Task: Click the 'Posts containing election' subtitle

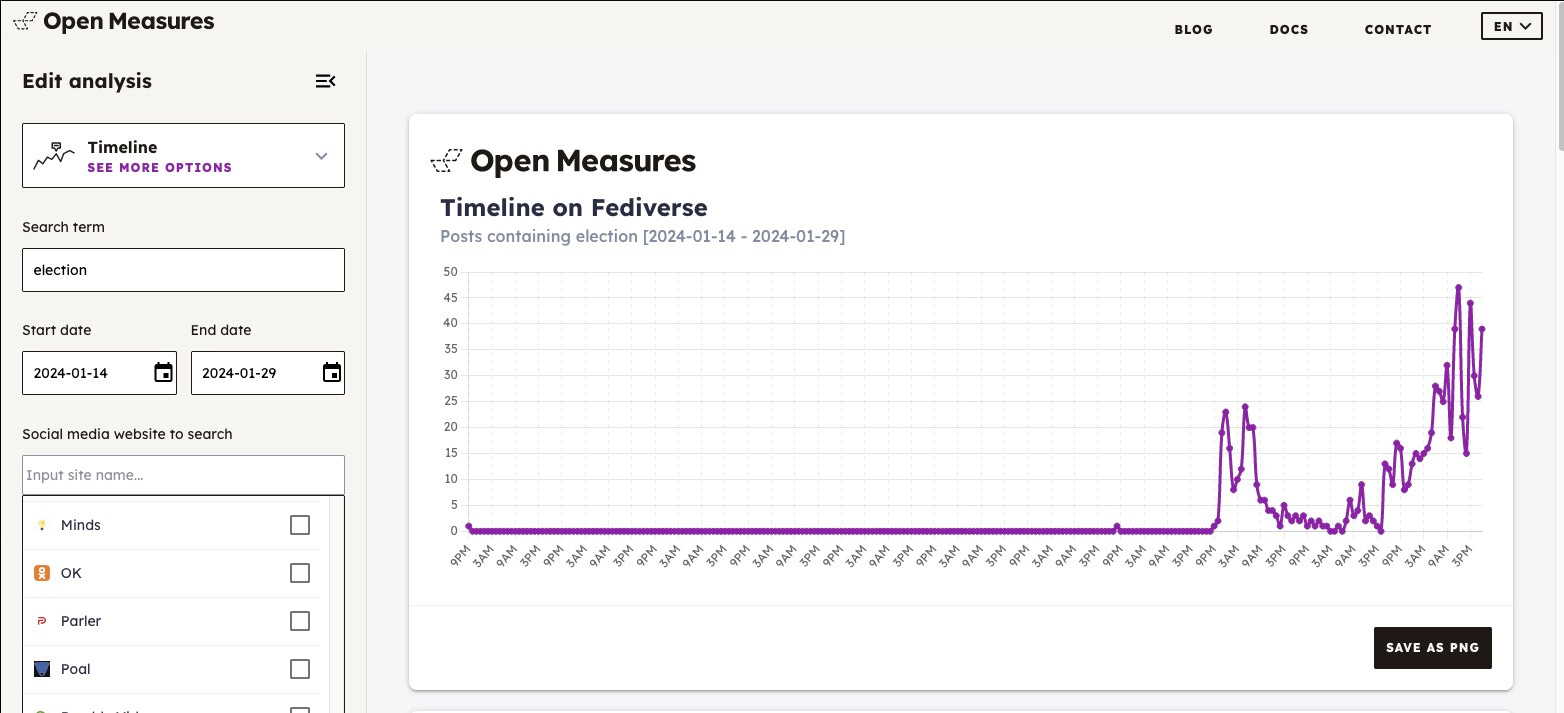Action: point(642,237)
